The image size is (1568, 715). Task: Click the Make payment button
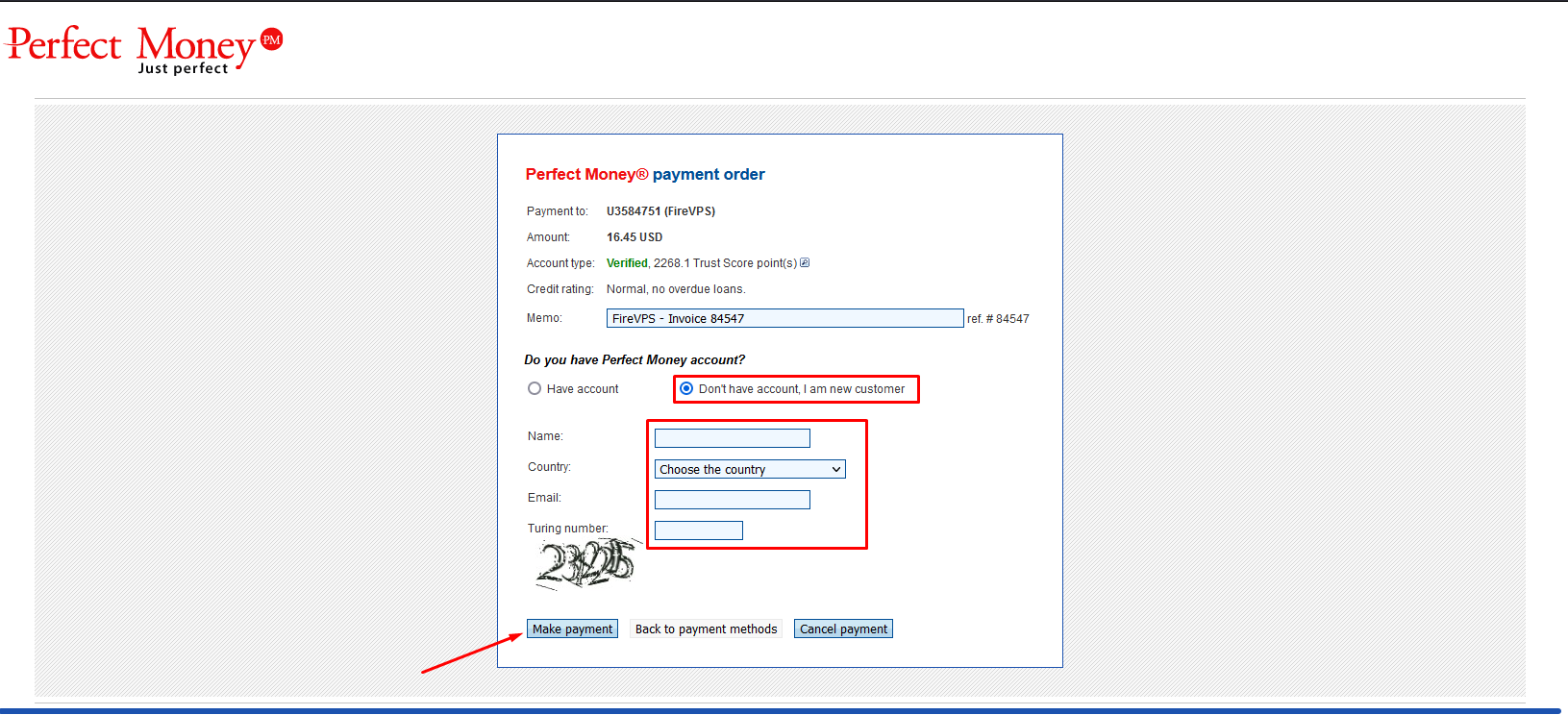coord(572,629)
